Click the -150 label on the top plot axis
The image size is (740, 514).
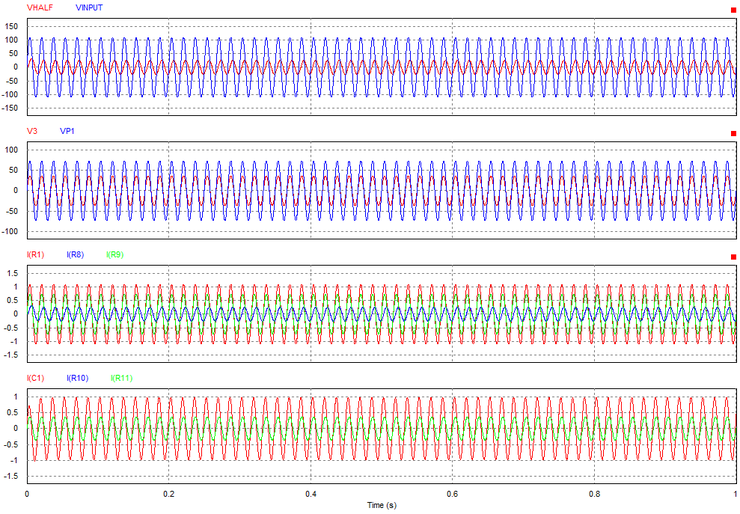[x=11, y=108]
